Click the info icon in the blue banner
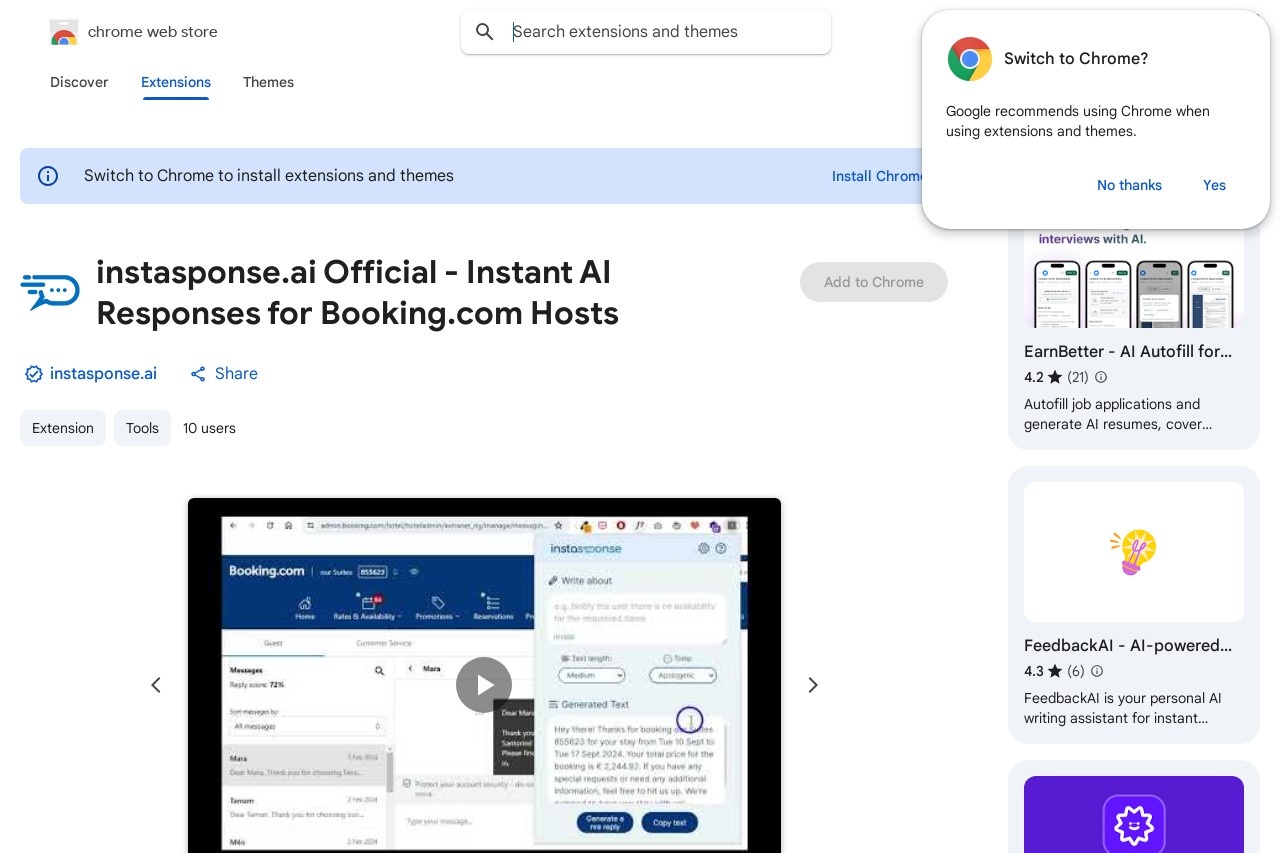 tap(48, 176)
